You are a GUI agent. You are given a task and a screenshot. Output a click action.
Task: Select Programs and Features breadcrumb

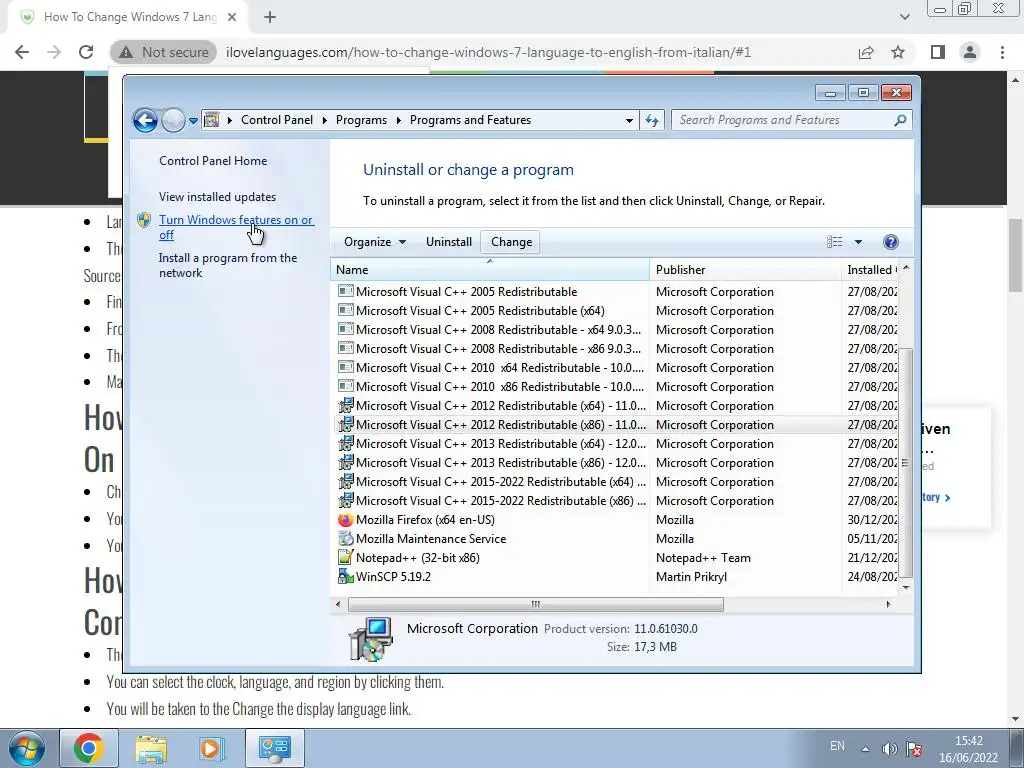tap(470, 120)
